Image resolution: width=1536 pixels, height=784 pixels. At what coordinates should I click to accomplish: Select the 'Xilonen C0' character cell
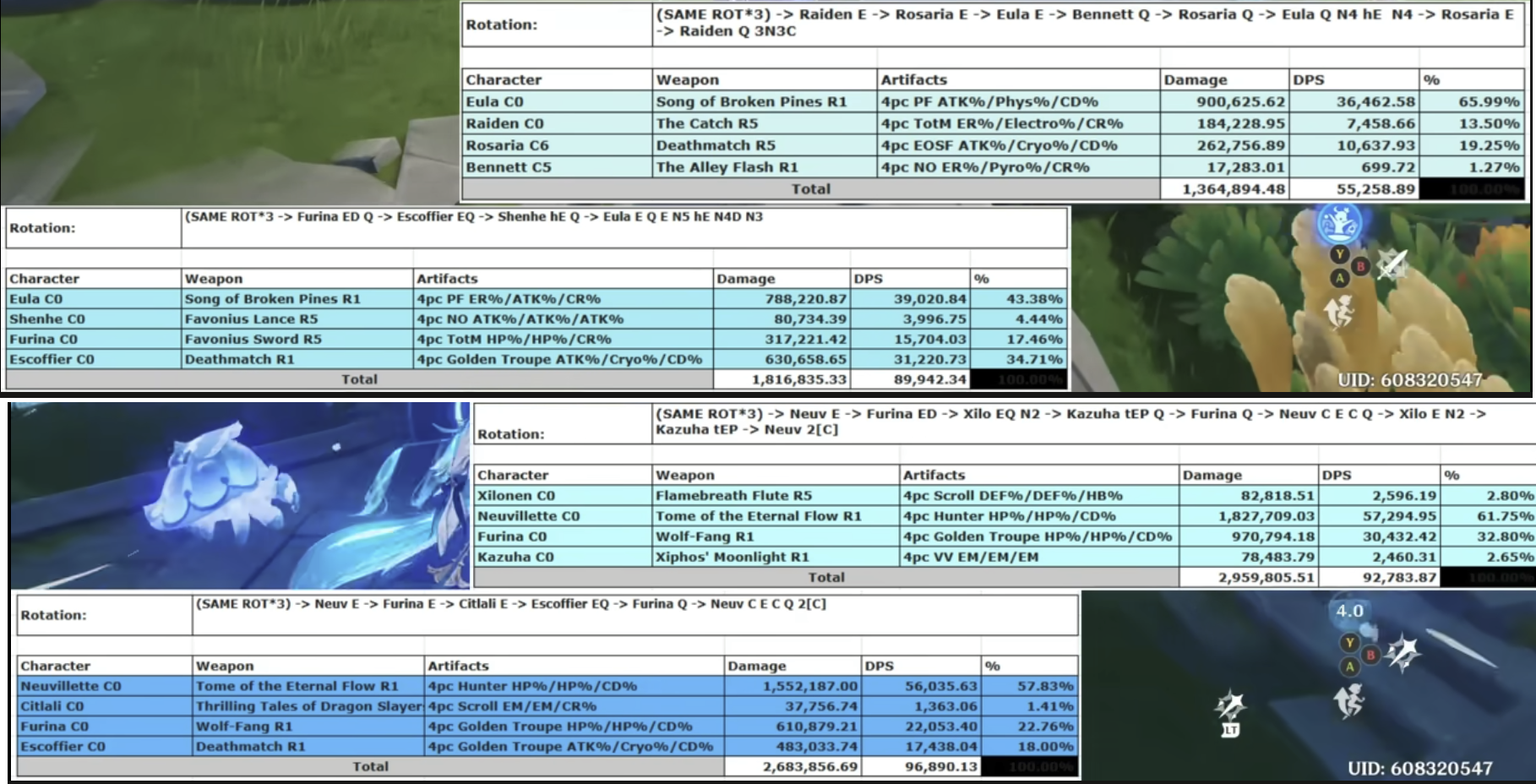point(563,496)
